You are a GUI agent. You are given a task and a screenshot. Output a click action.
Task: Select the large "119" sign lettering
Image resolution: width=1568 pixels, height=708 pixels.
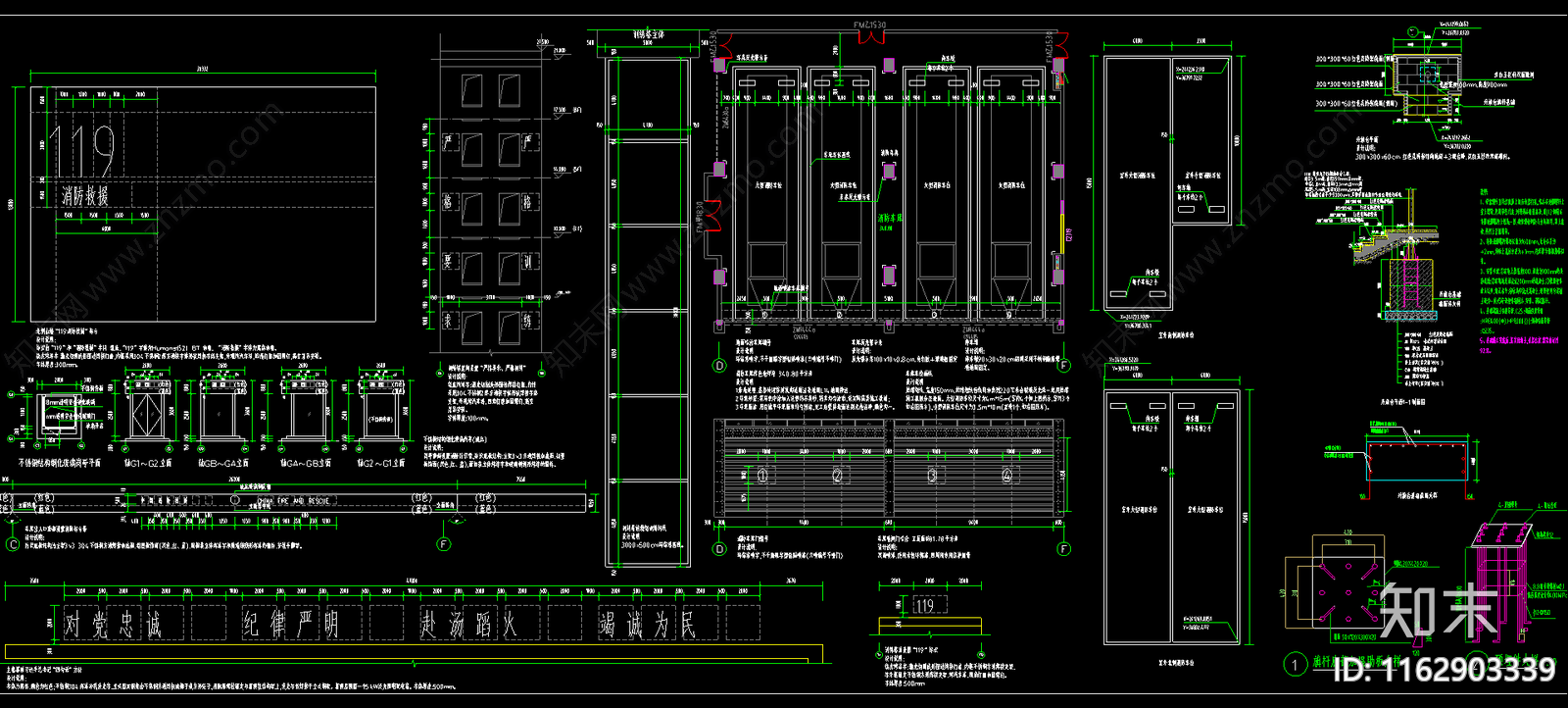[81, 150]
